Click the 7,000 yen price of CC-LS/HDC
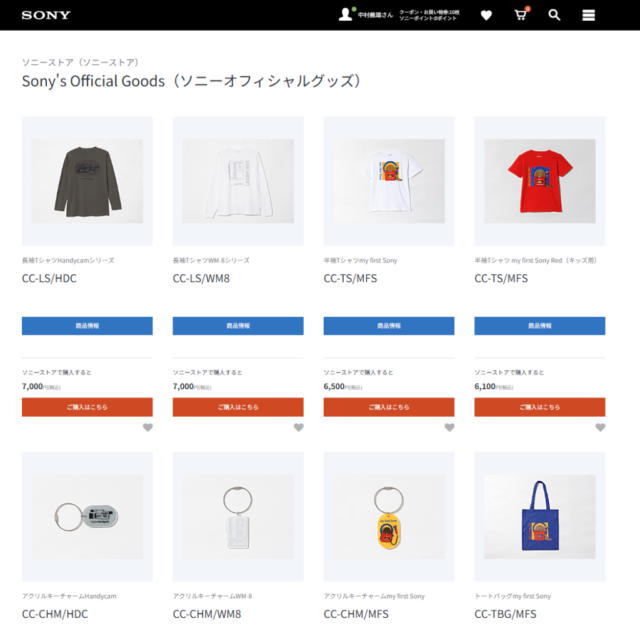This screenshot has height=641, width=640. click(x=41, y=386)
